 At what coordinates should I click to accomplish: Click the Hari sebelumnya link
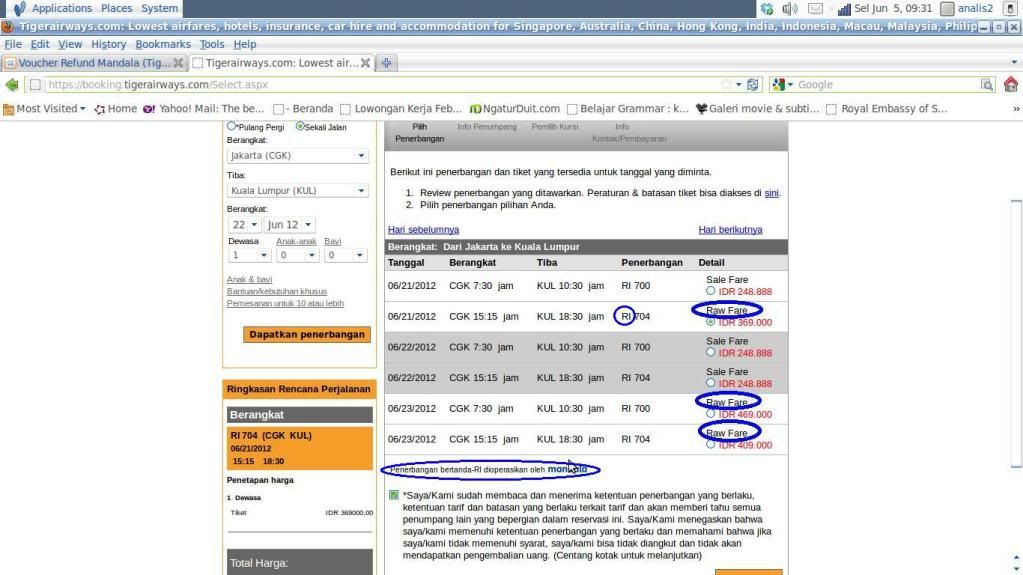point(423,230)
